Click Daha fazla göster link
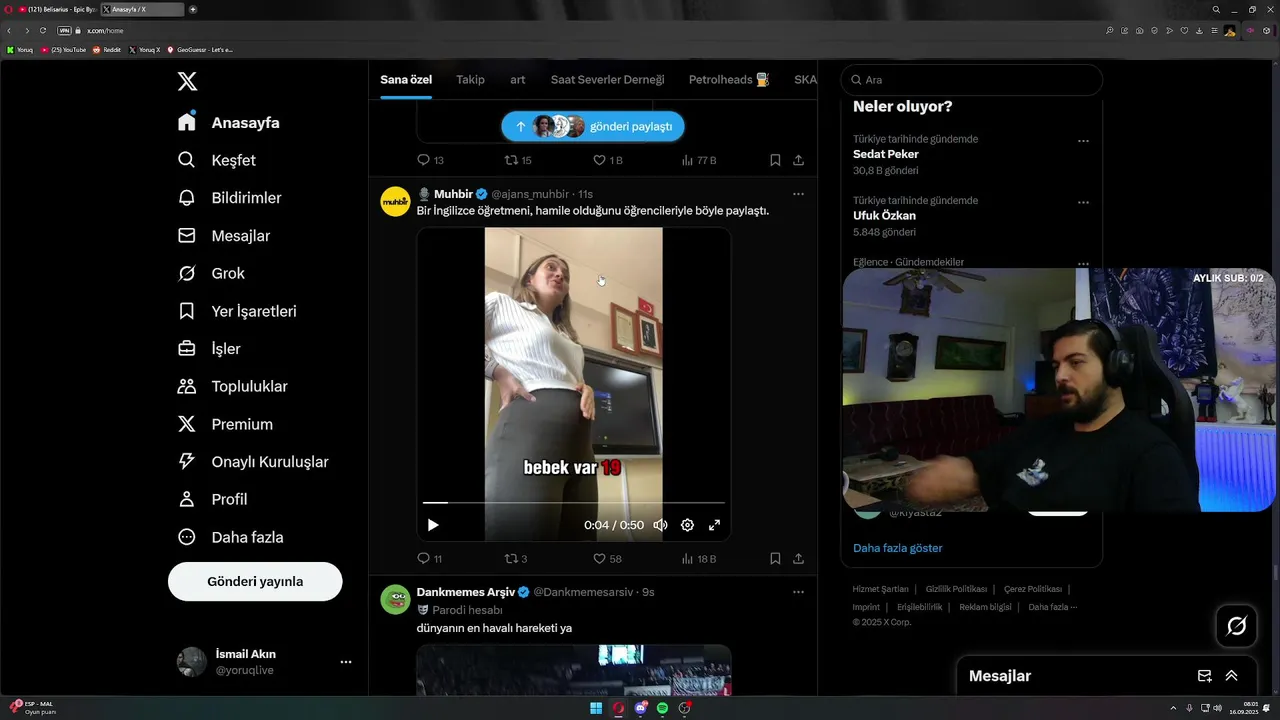 897,548
